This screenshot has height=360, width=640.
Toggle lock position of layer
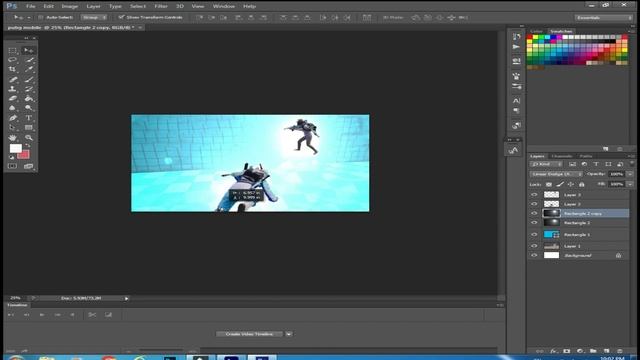pyautogui.click(x=571, y=184)
